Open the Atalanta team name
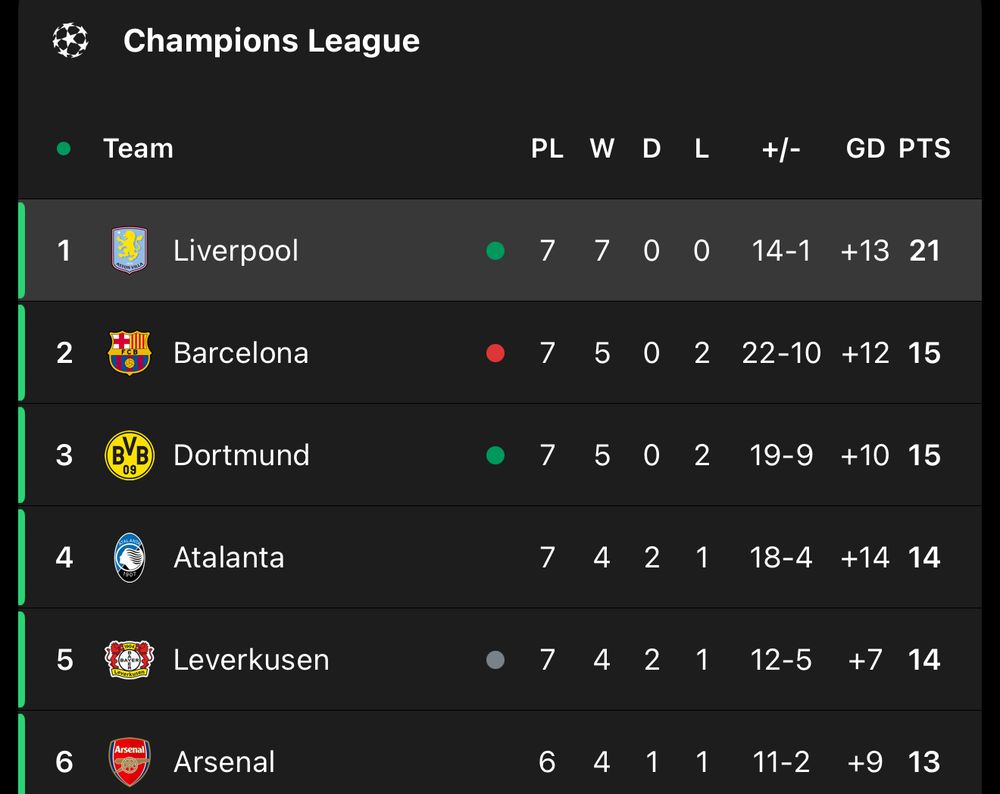 pyautogui.click(x=229, y=557)
